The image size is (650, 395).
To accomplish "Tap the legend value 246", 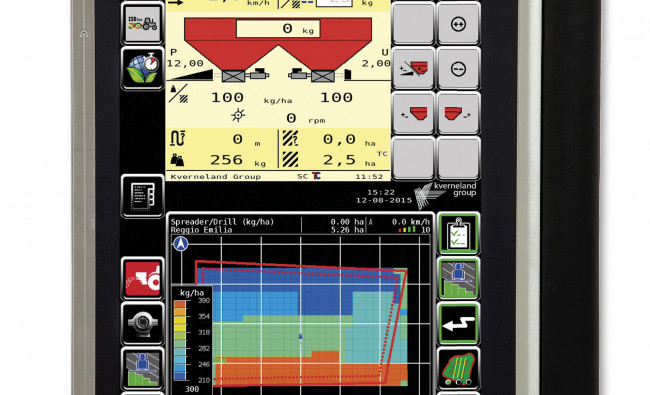I will tap(204, 364).
